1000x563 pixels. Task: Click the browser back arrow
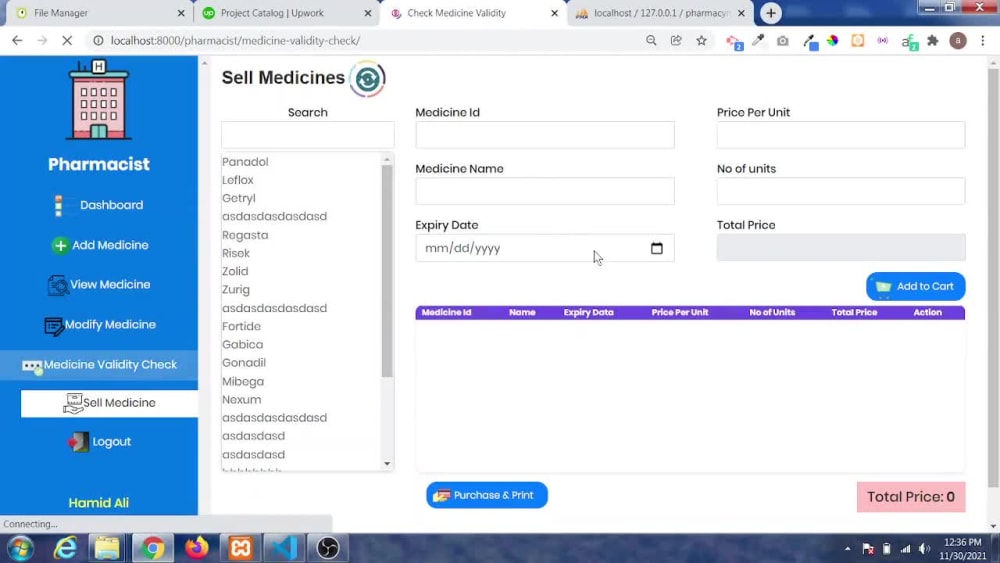[x=17, y=40]
